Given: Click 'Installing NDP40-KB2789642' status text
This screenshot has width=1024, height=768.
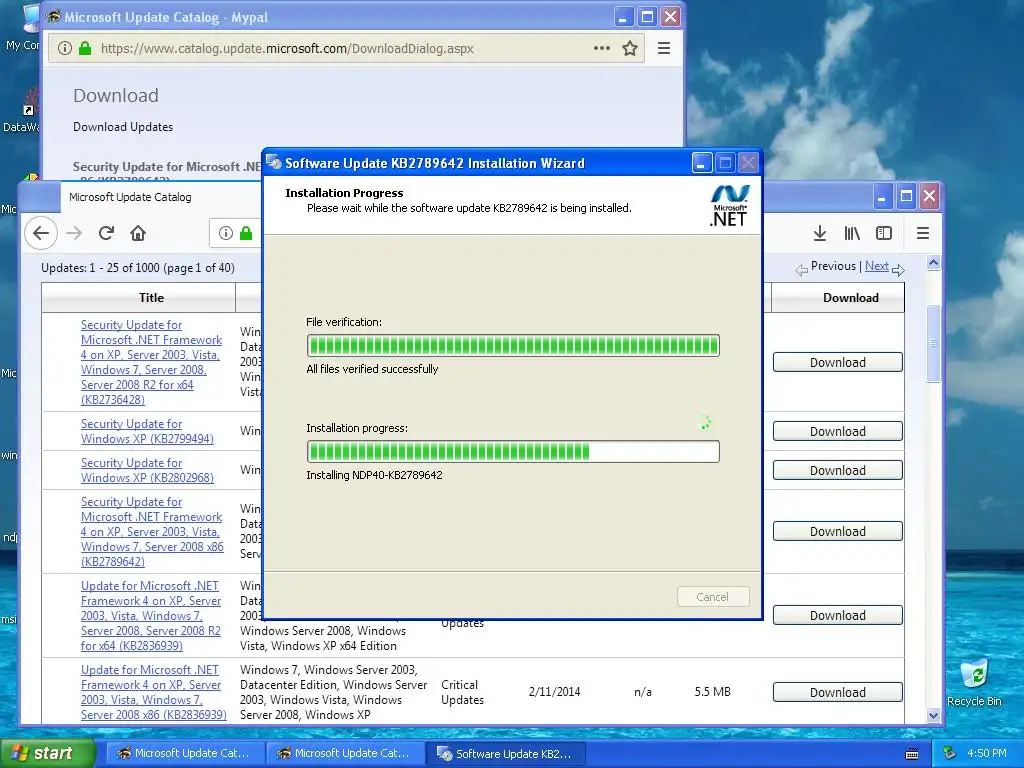Looking at the screenshot, I should point(374,475).
